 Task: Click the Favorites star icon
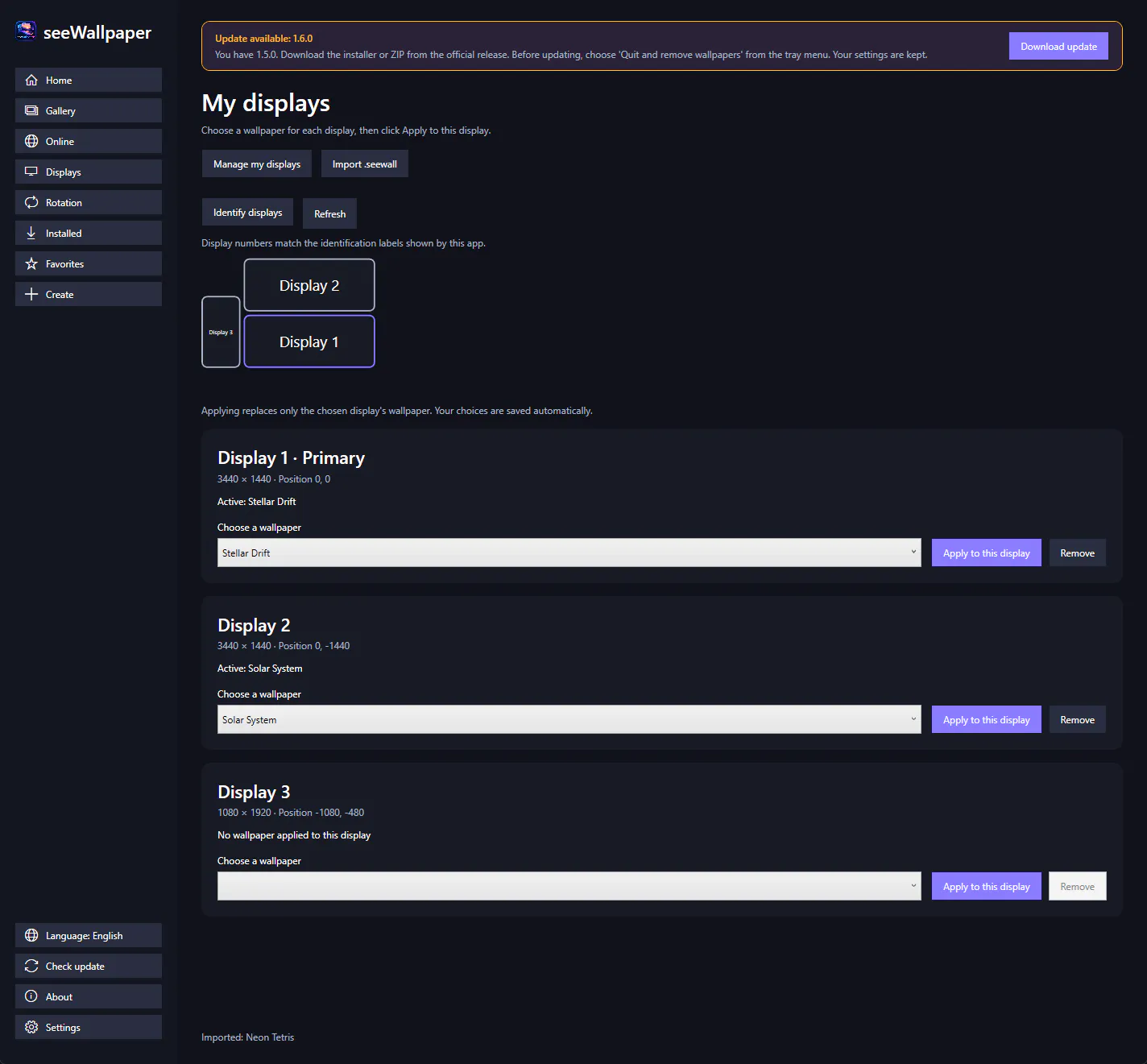pos(31,263)
